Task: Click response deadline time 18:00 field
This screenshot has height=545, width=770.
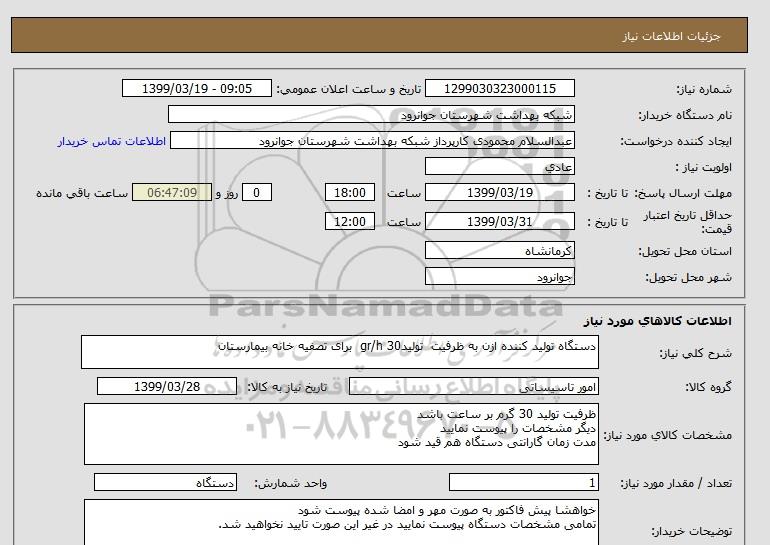Action: tap(350, 192)
